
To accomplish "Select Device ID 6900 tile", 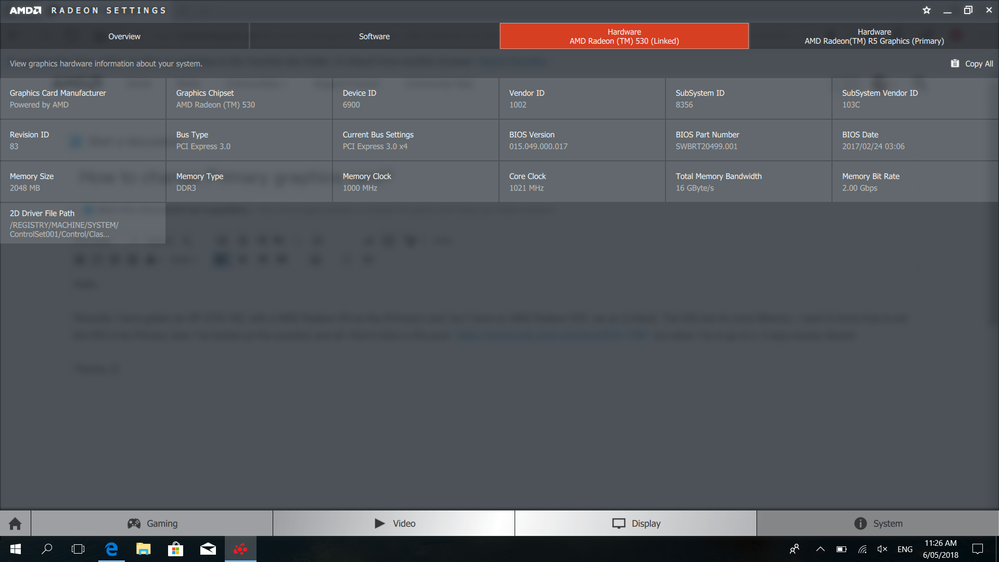I will [416, 99].
